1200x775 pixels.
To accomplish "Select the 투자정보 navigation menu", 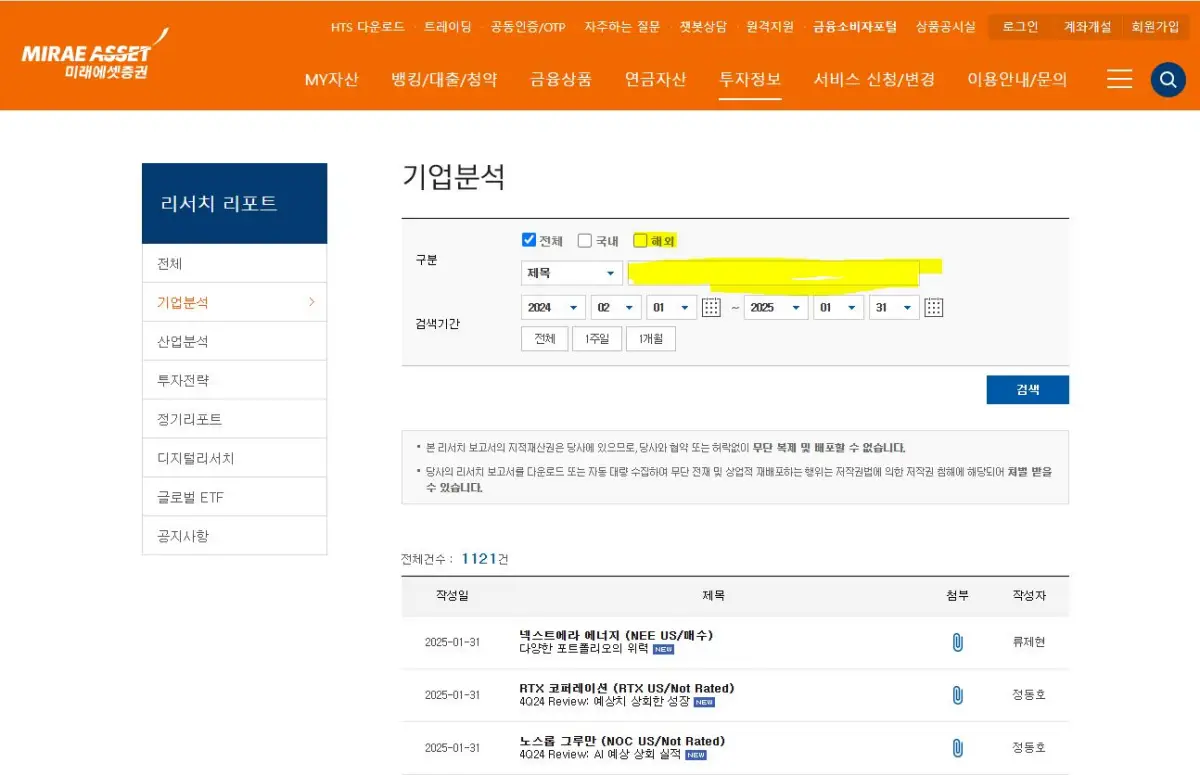I will click(750, 79).
